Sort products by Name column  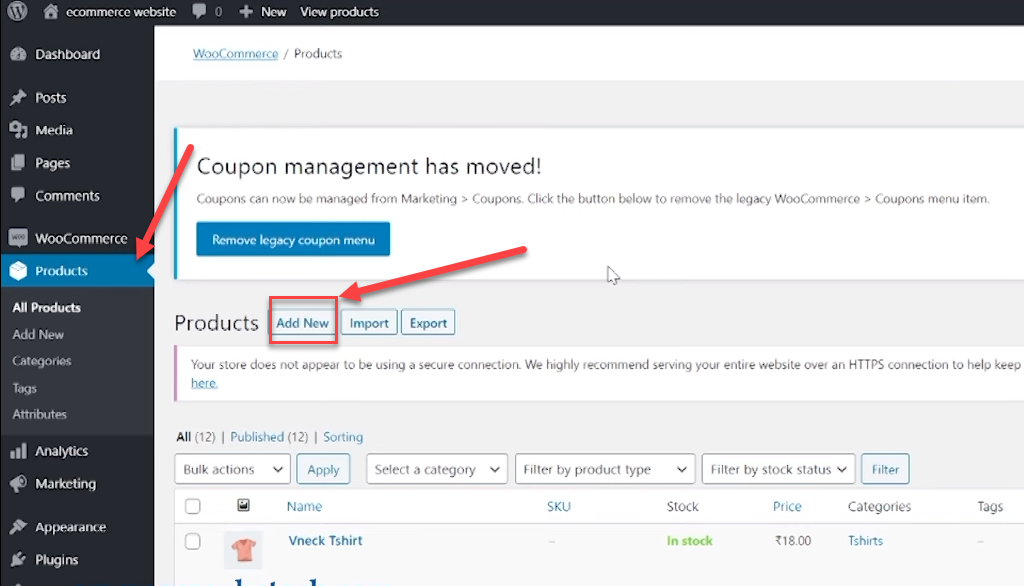tap(304, 506)
